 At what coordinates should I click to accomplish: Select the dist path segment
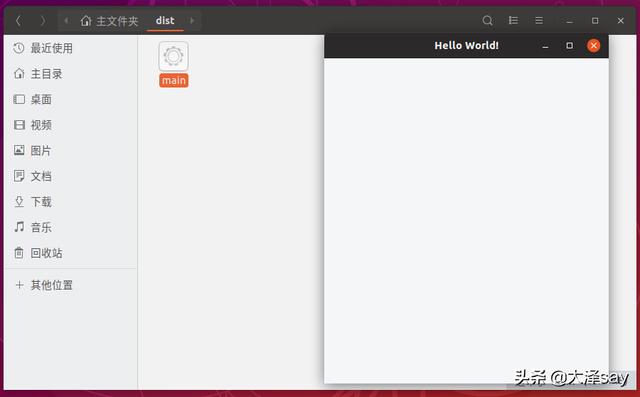click(x=165, y=21)
